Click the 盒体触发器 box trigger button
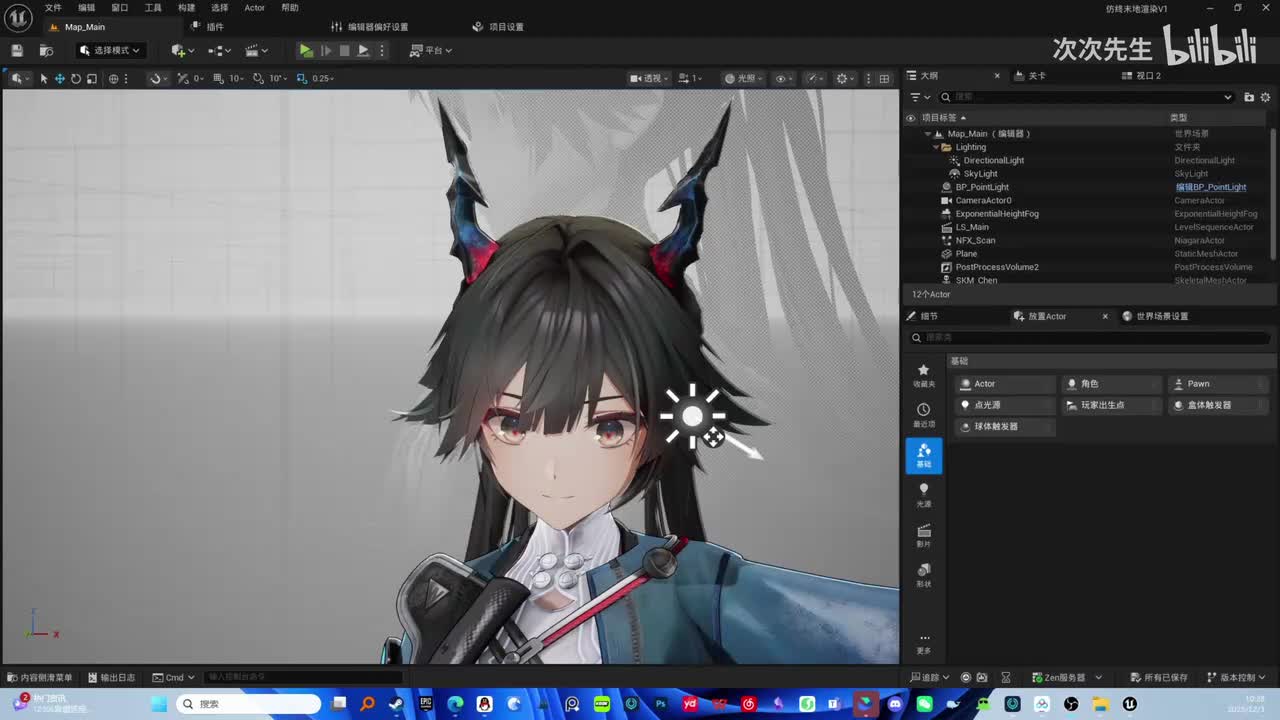The image size is (1280, 720). tap(1219, 405)
